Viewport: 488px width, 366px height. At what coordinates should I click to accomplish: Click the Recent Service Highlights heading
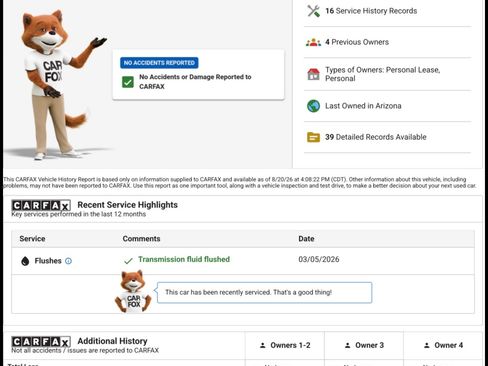point(127,205)
